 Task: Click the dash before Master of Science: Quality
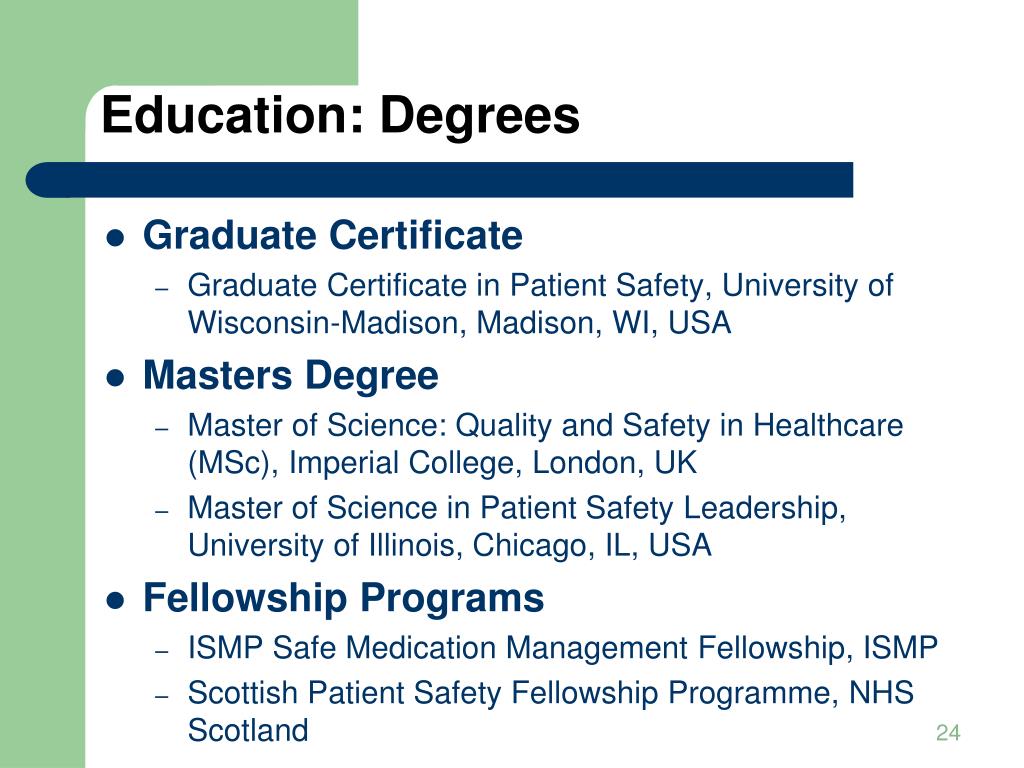tap(162, 428)
